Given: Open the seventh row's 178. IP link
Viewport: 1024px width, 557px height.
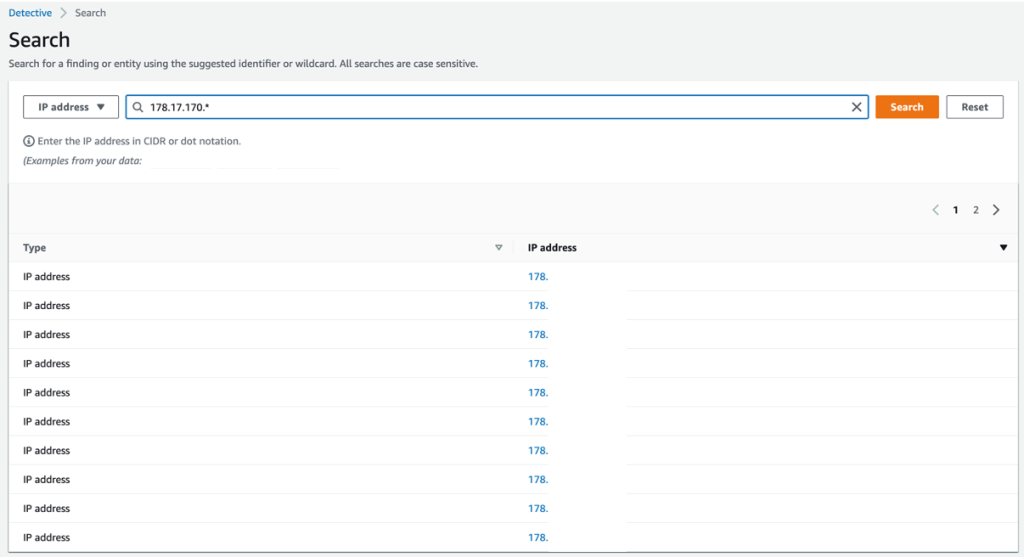Looking at the screenshot, I should pos(538,451).
